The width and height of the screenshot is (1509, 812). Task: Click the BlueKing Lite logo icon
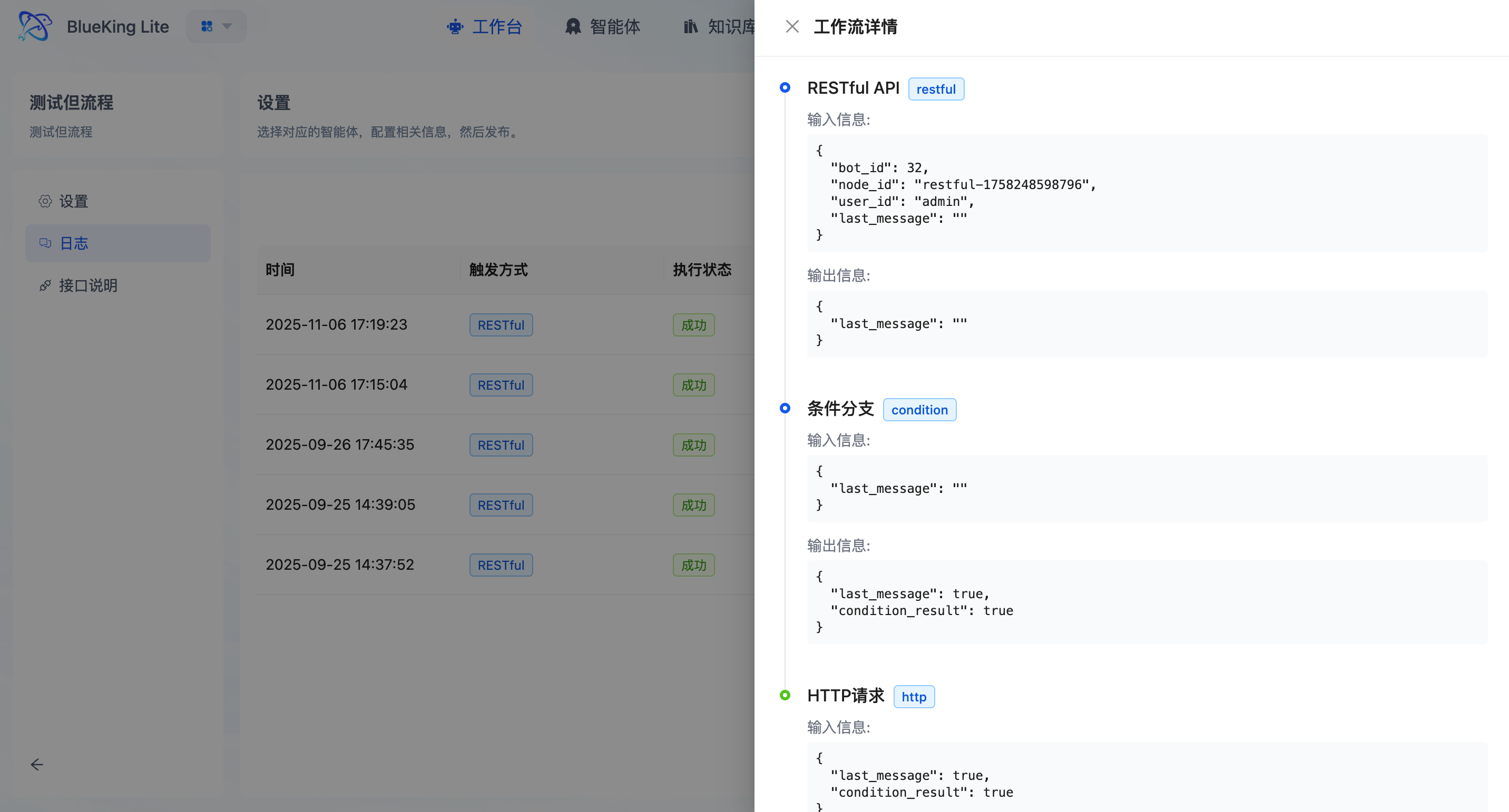(35, 26)
